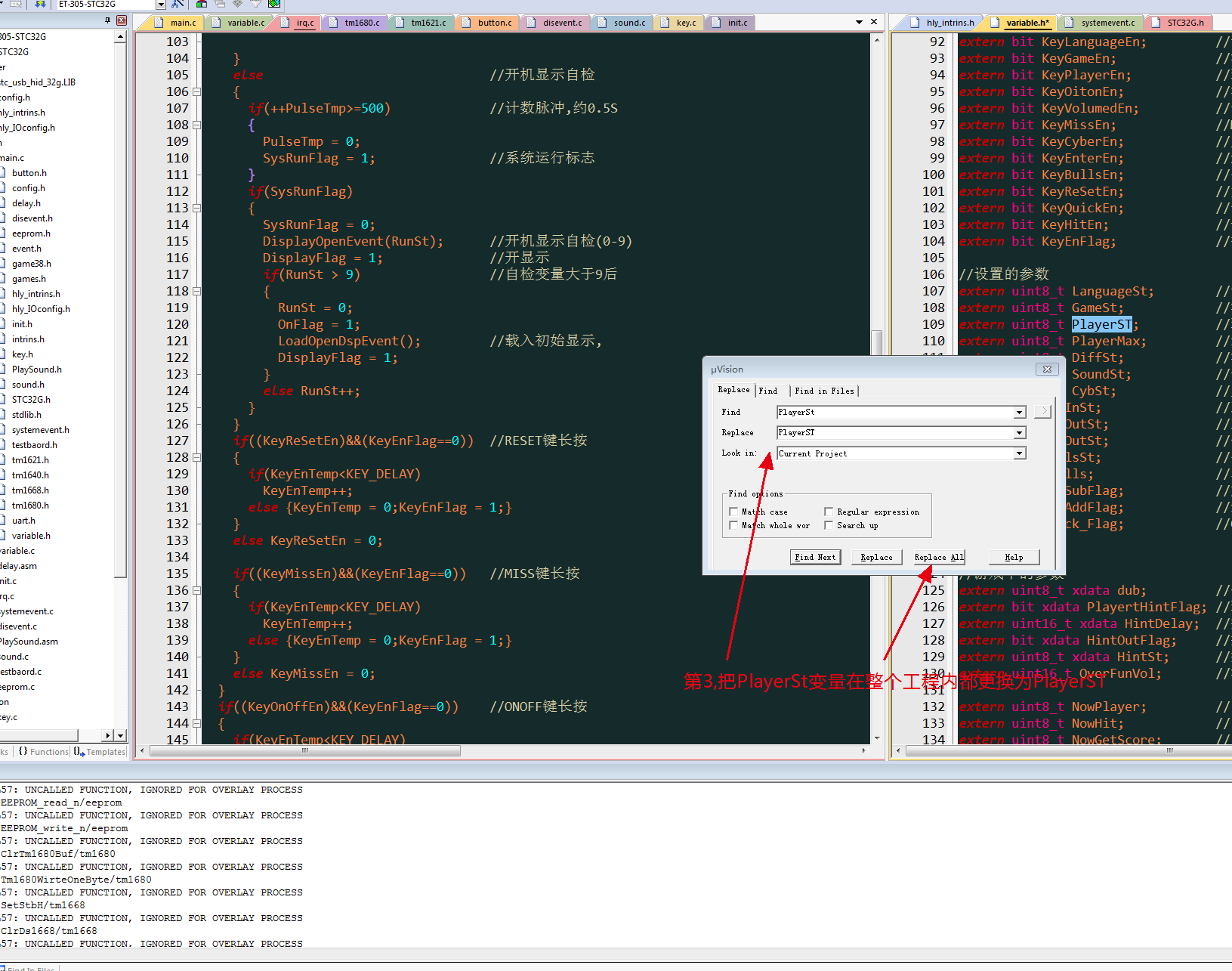Switch to the main.c editor tab
Viewport: 1232px width, 971px height.
tap(175, 23)
